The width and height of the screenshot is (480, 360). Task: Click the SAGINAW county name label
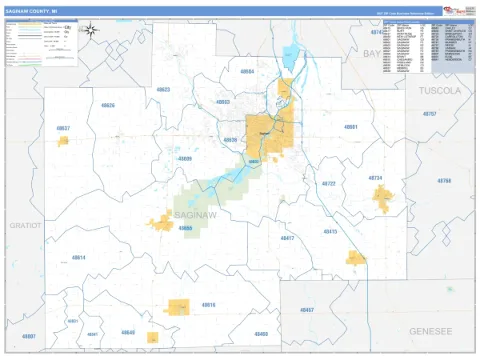(195, 215)
